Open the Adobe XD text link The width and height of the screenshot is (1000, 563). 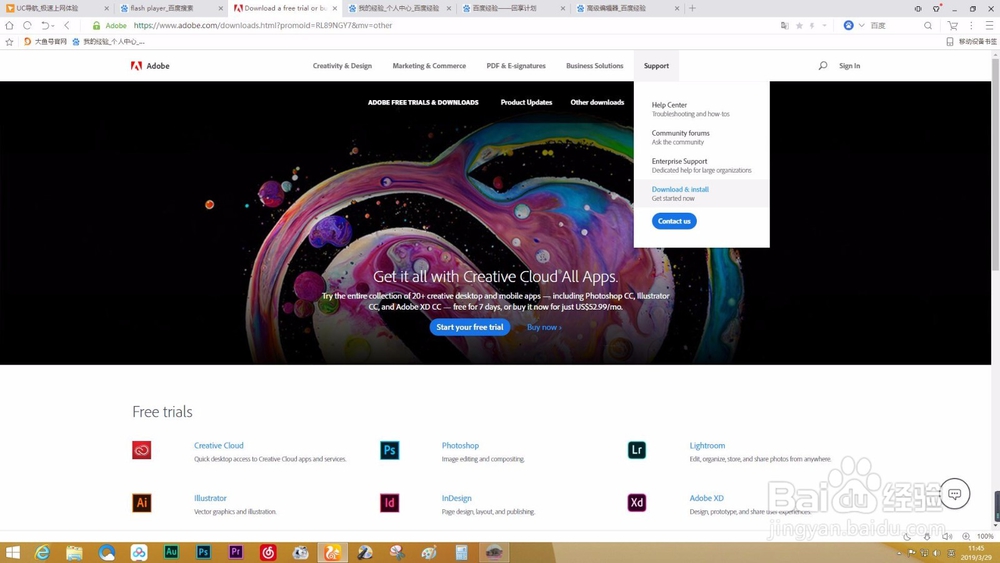pos(707,498)
